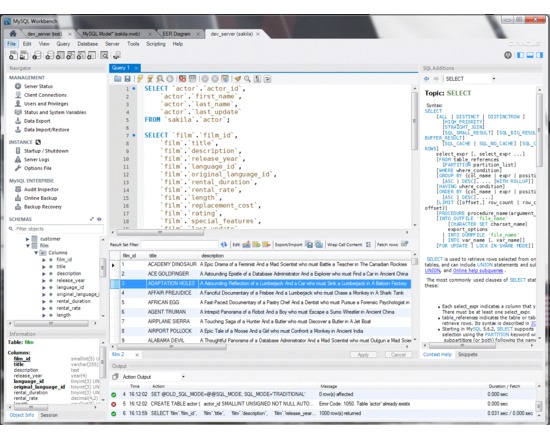Toggle continue on error red icon
Screen dimensions: 550x440
(x=182, y=79)
